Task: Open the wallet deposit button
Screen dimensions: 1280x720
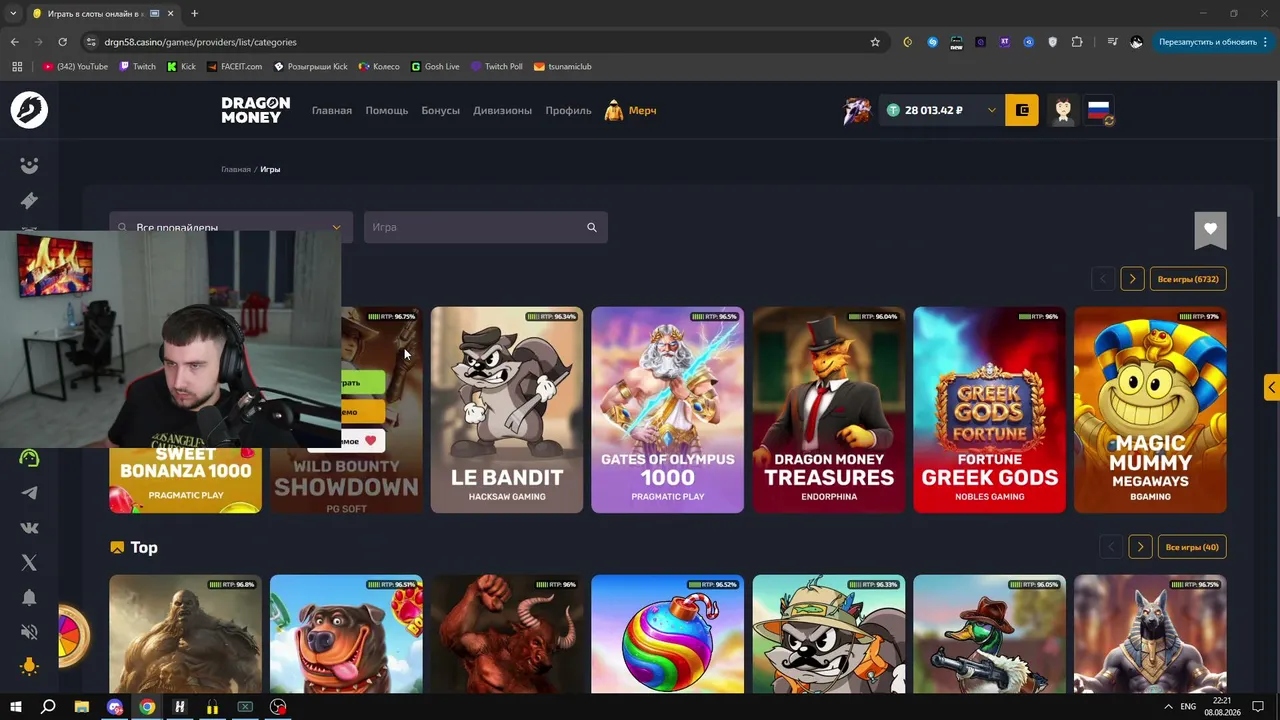Action: pyautogui.click(x=1022, y=110)
